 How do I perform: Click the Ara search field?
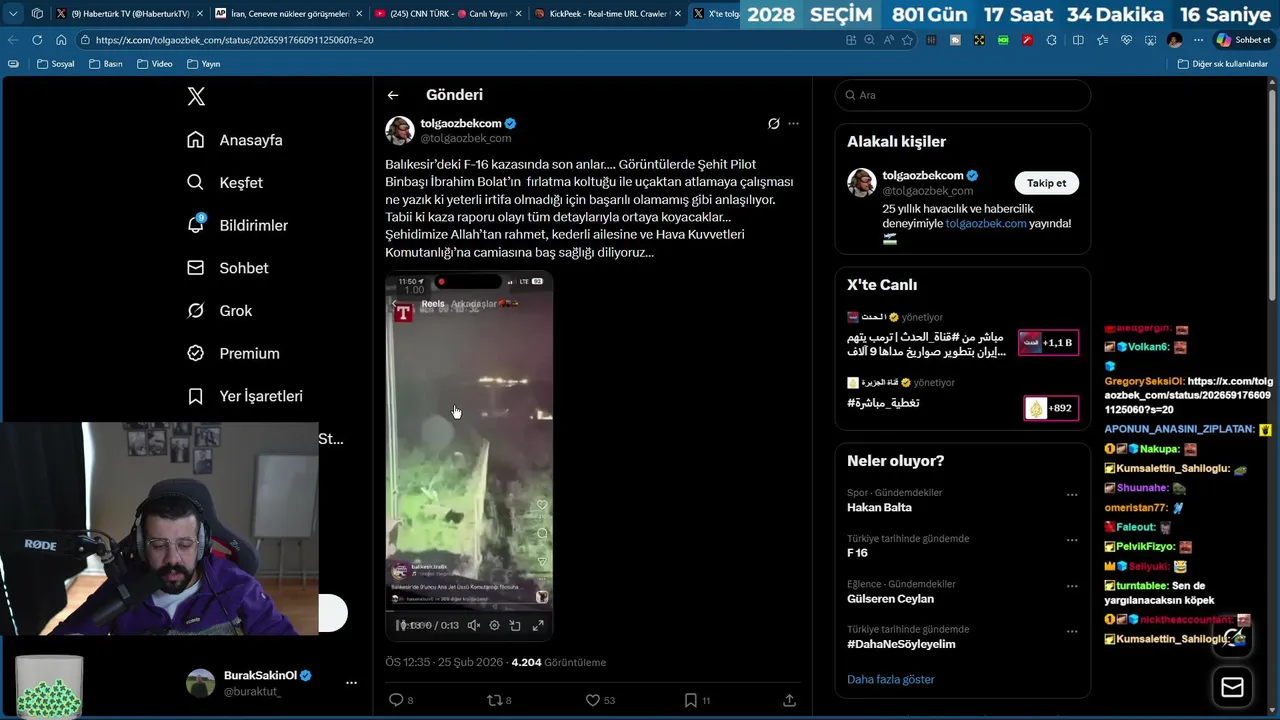click(963, 95)
